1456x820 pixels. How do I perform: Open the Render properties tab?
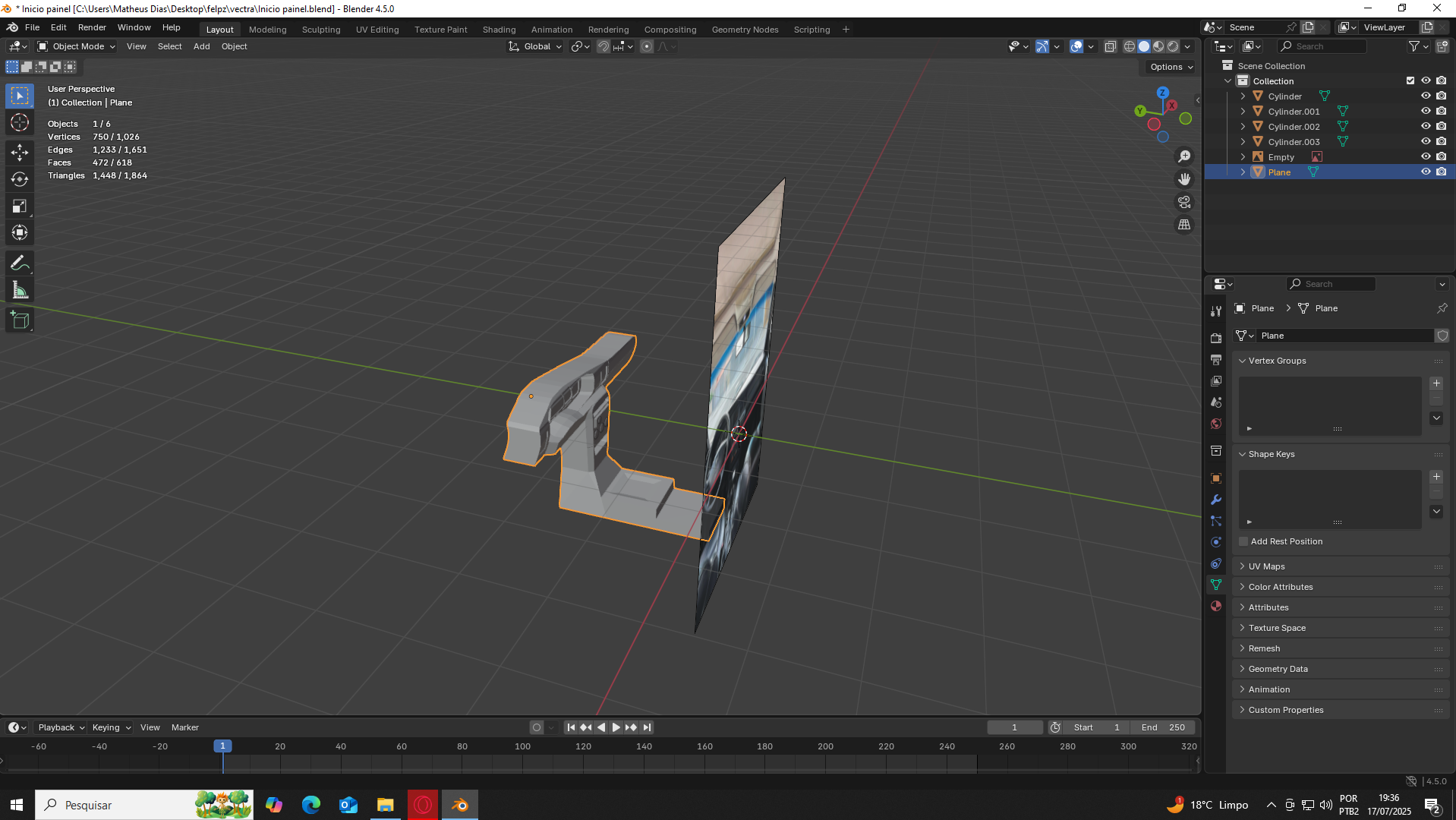click(x=1216, y=338)
